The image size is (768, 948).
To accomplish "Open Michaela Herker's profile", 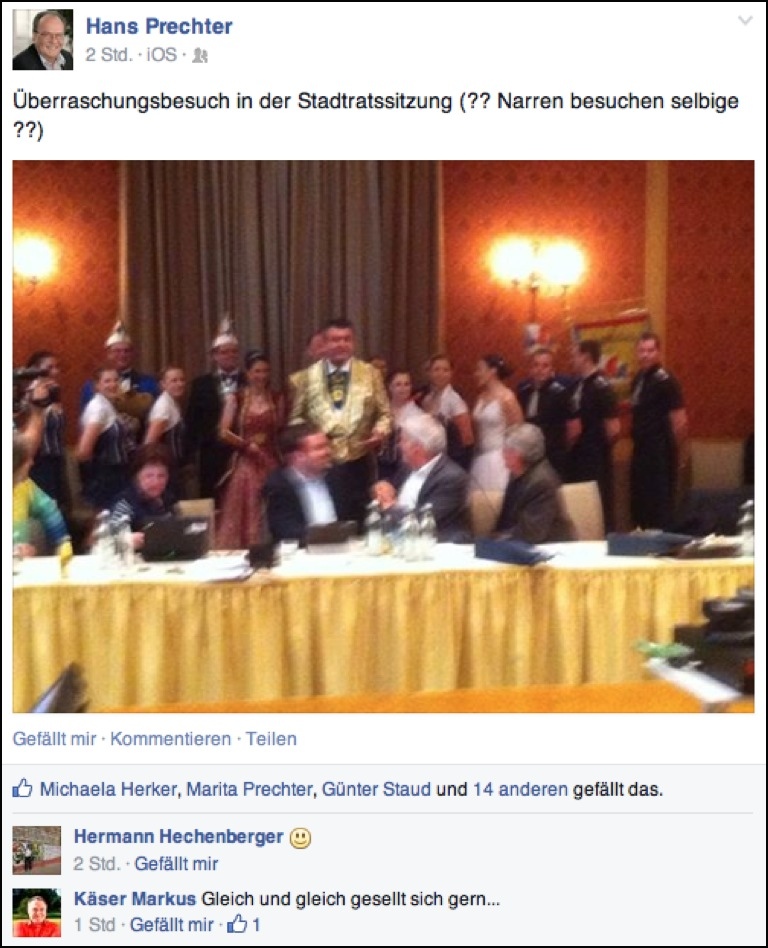I will pyautogui.click(x=108, y=789).
